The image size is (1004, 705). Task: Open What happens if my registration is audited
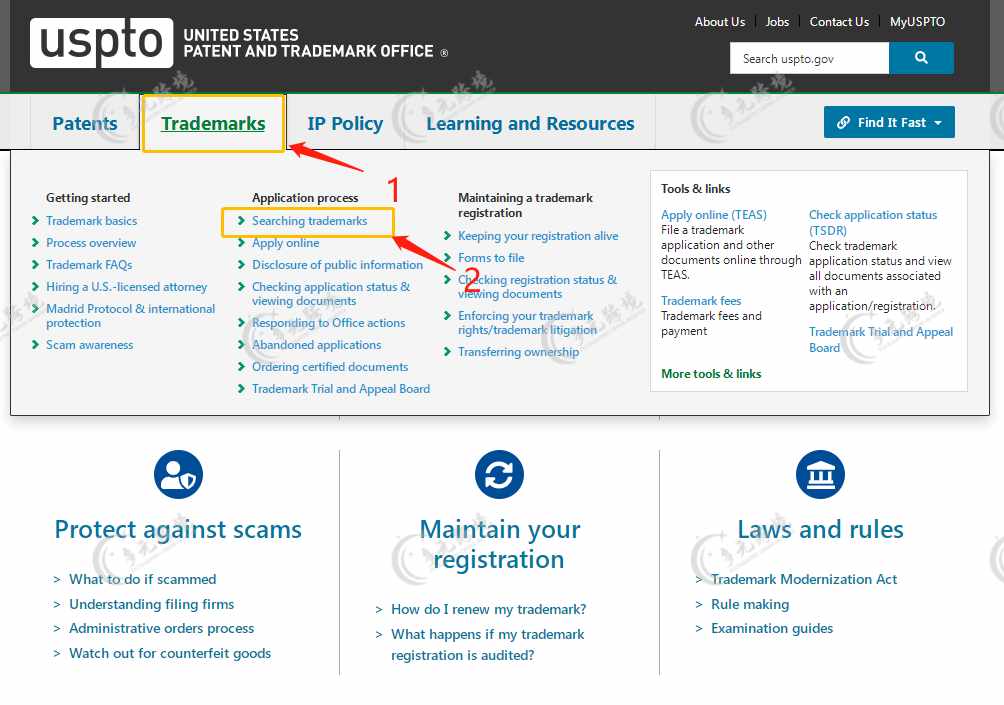click(487, 644)
